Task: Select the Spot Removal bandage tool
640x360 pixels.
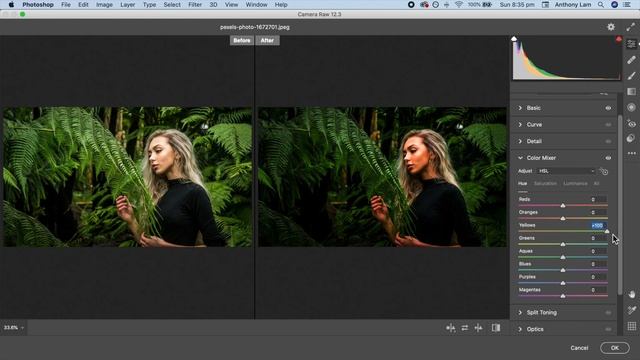Action: tap(631, 60)
